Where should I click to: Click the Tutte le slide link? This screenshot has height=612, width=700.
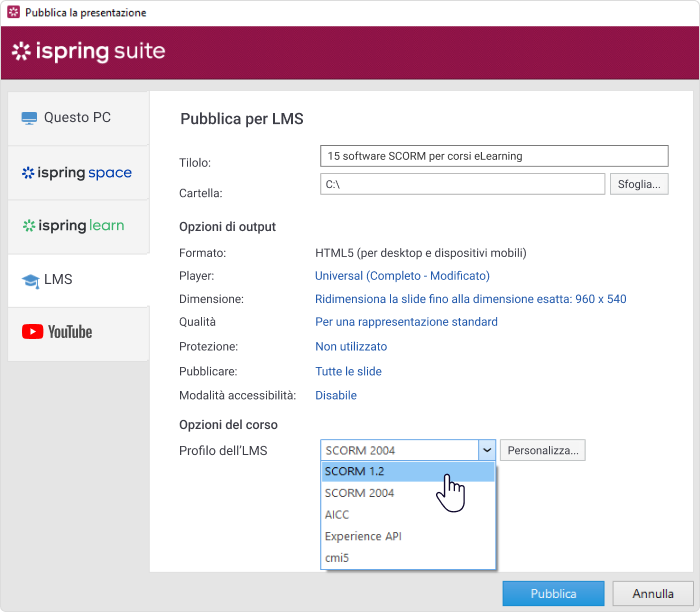pos(348,371)
